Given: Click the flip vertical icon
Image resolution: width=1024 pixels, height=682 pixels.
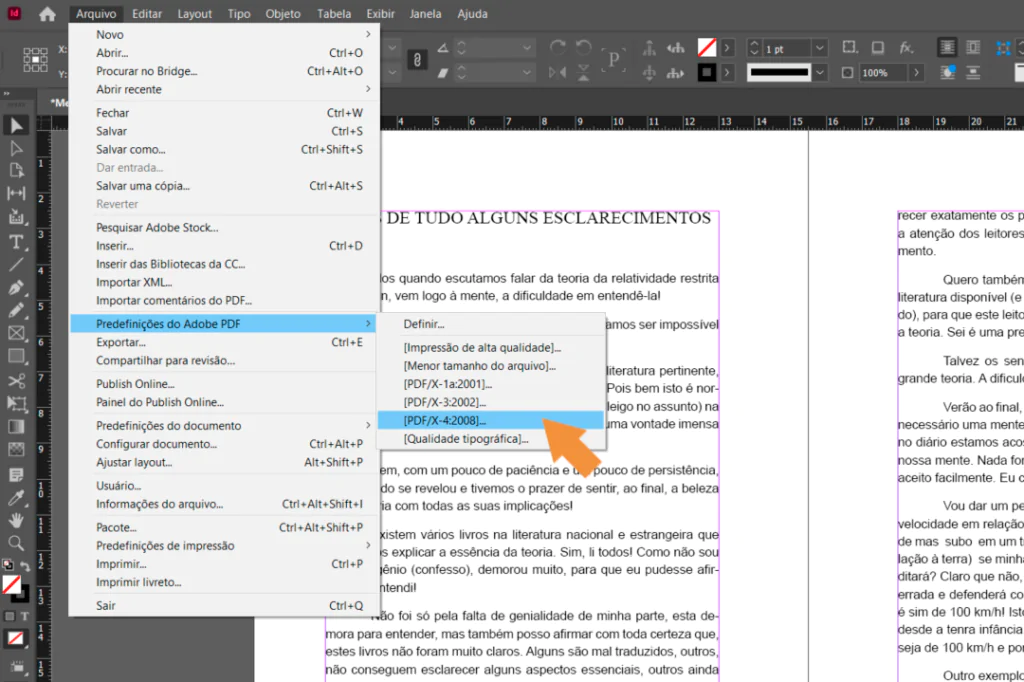Looking at the screenshot, I should 583,72.
